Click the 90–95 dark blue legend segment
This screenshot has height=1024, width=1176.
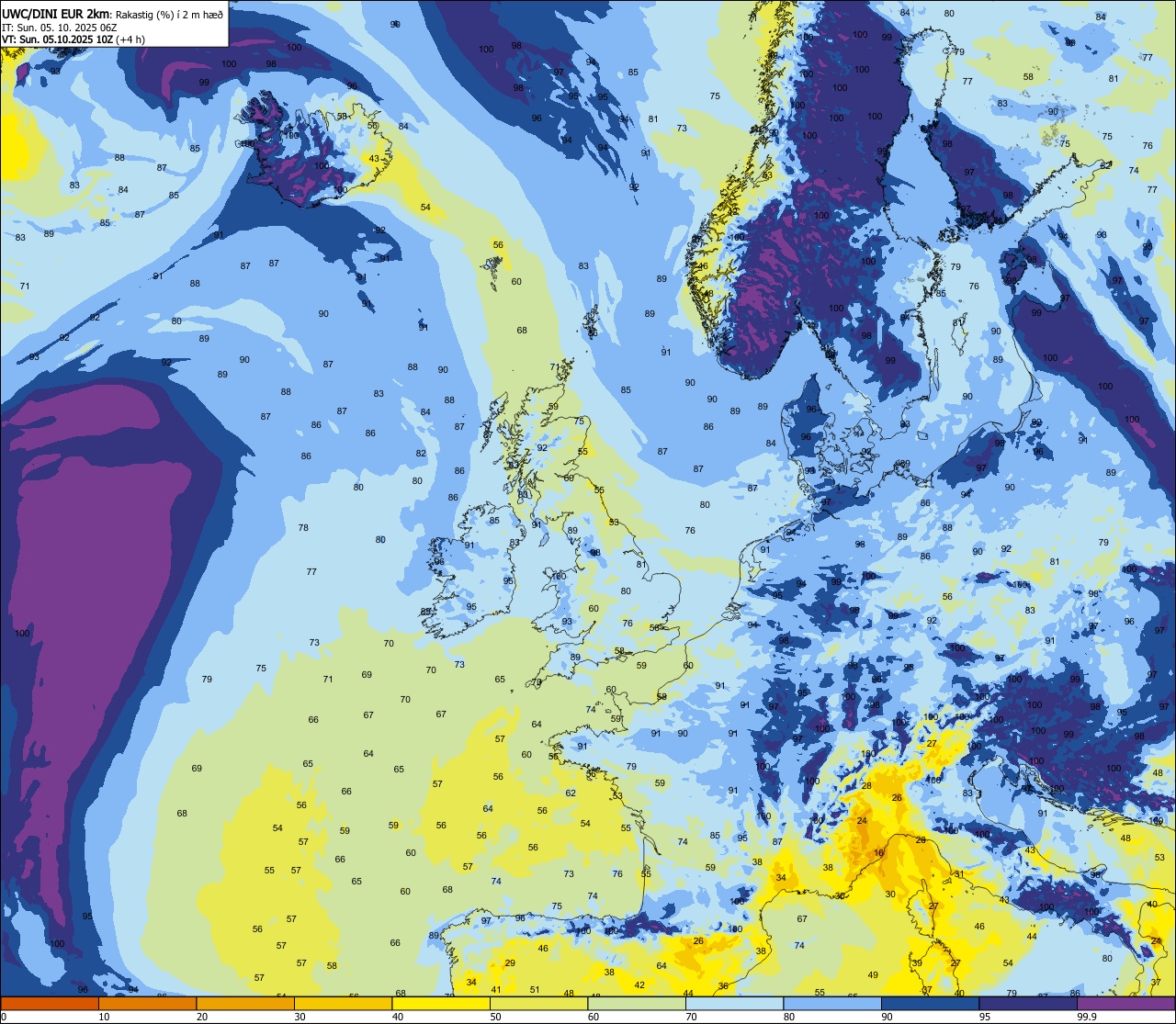tap(931, 1003)
